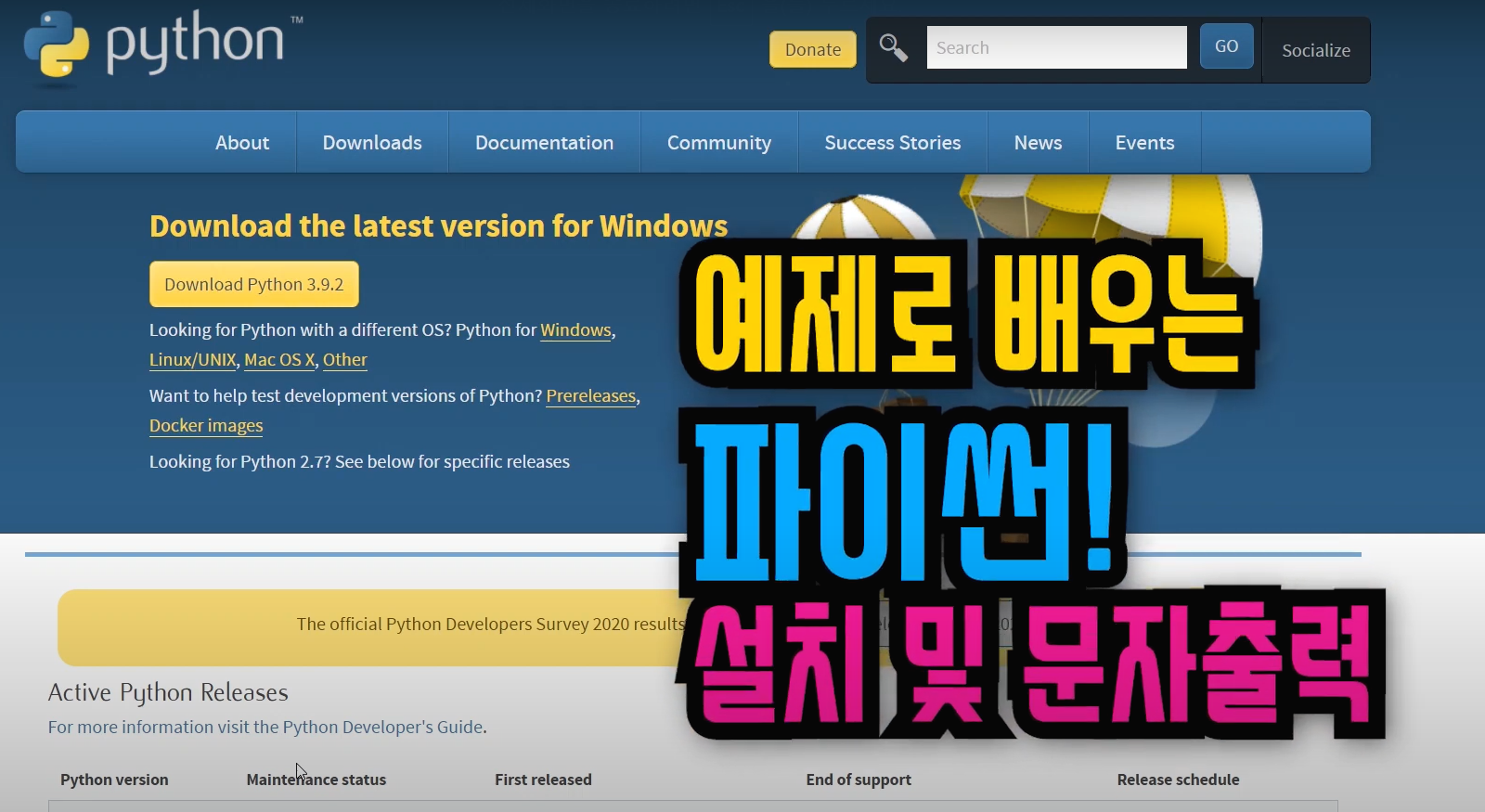Open the Downloads menu
The width and height of the screenshot is (1485, 812).
pos(372,142)
